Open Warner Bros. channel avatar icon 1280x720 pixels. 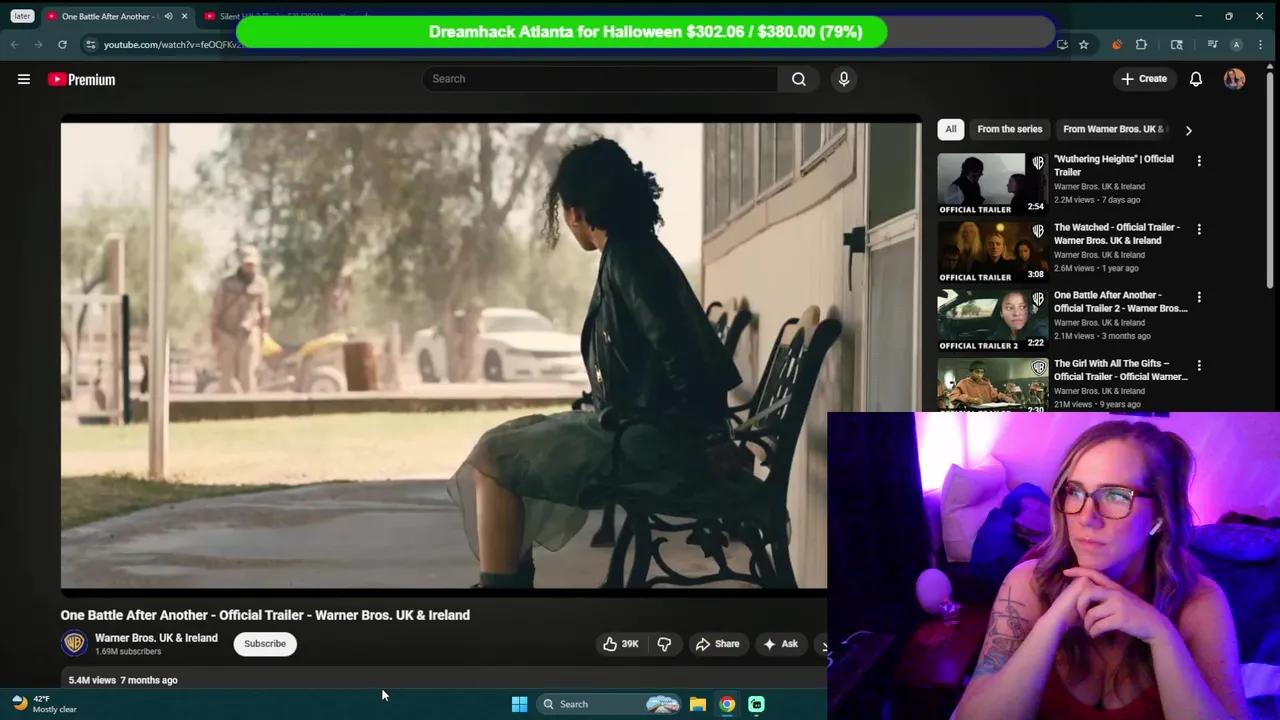point(74,644)
